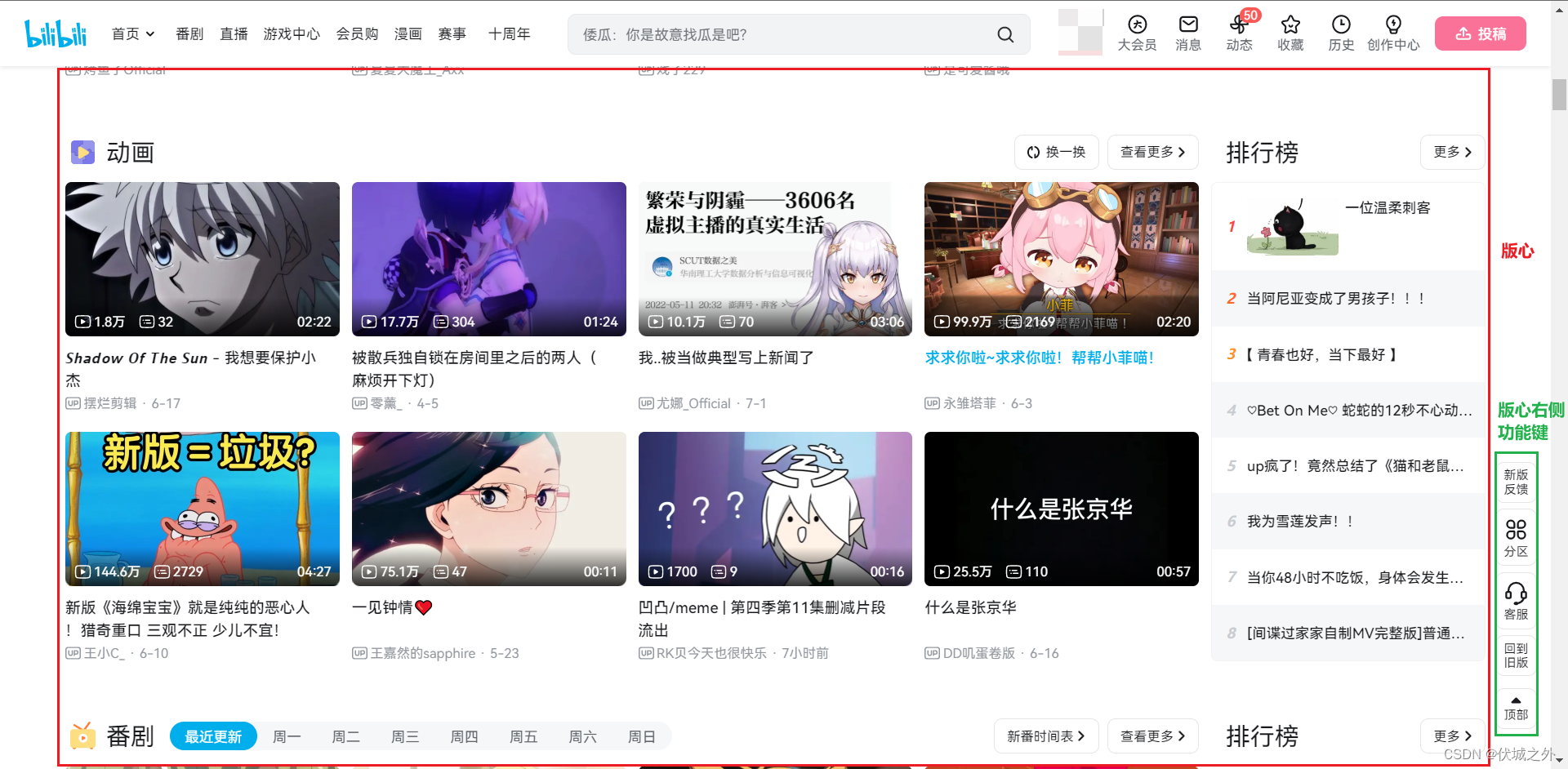
Task: Open title 求求你啦~求求你啦! 帮帮小菲喵!
Action: (x=1039, y=358)
